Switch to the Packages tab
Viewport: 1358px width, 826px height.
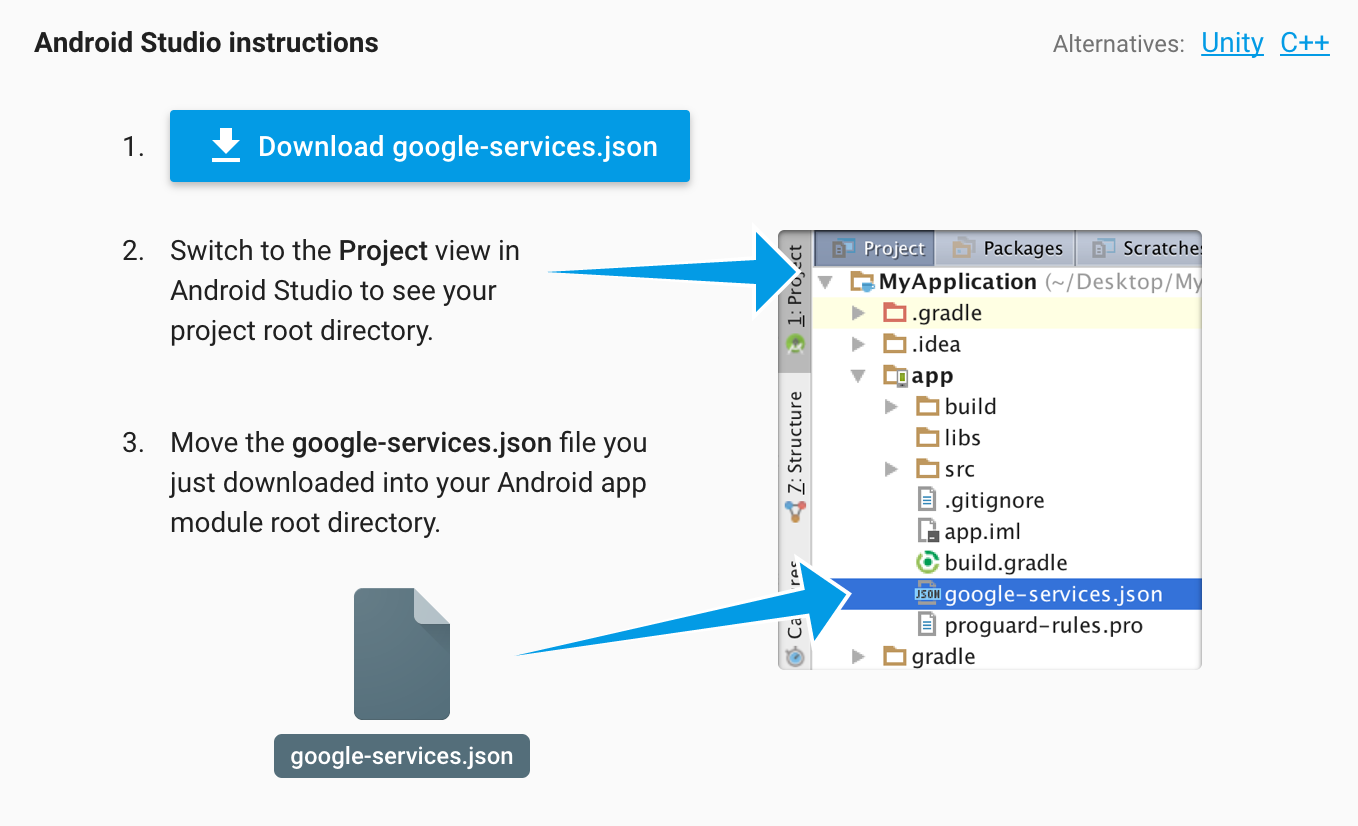coord(1006,248)
